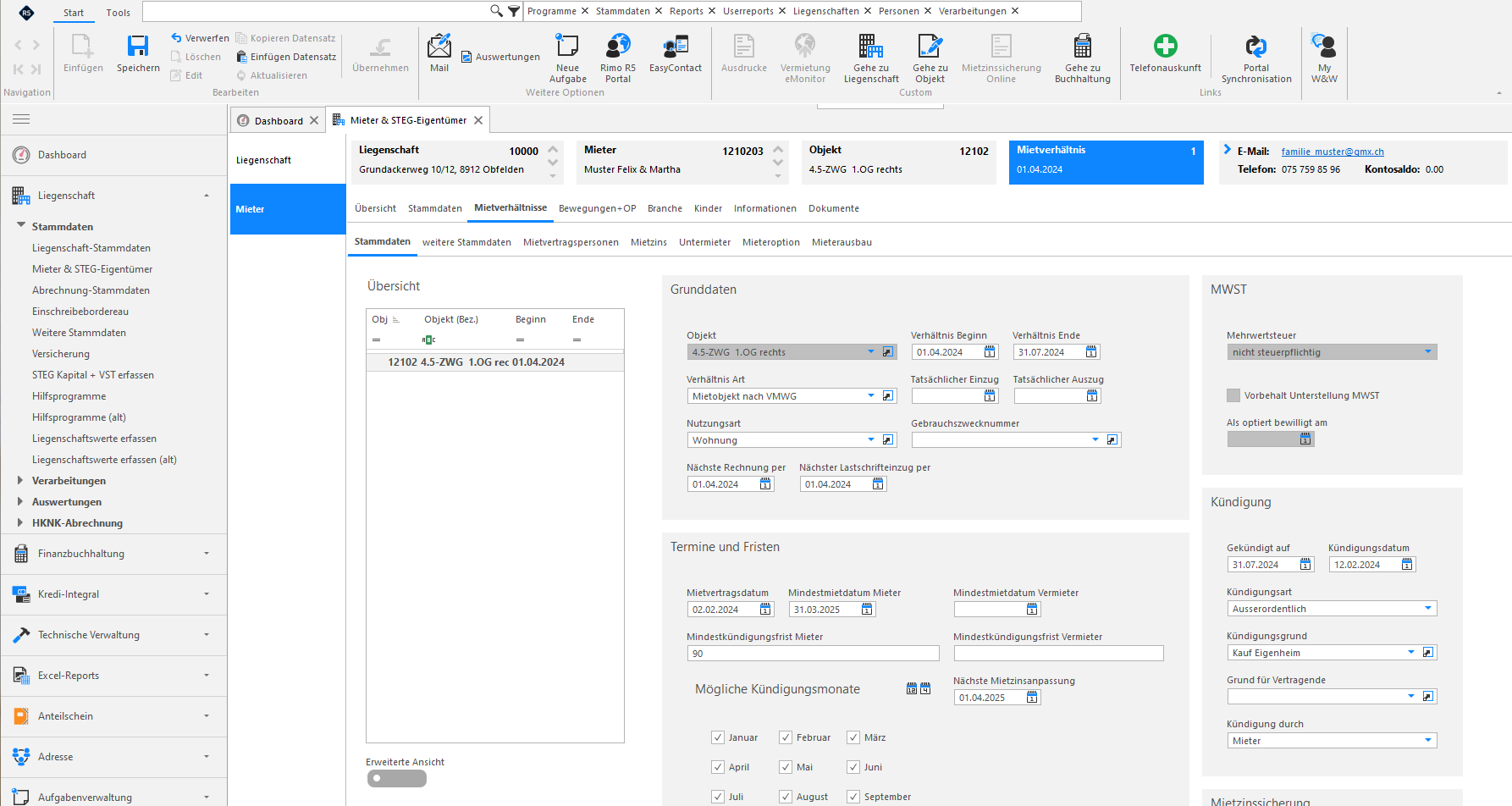Viewport: 1512px width, 806px height.
Task: Close the Mieter & STEG-Eigentümer tab
Action: (478, 120)
